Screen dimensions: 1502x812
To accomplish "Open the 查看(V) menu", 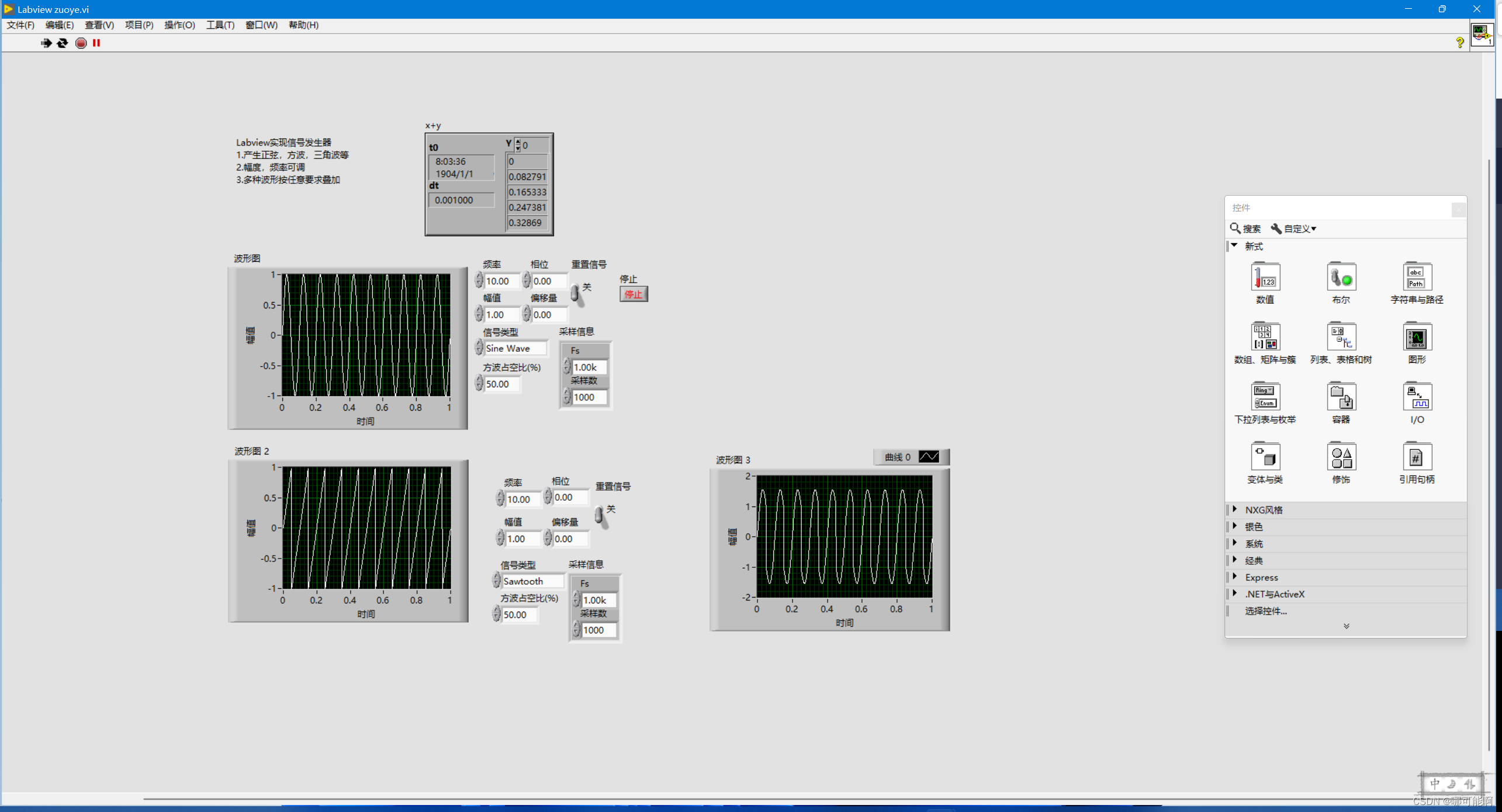I will pyautogui.click(x=99, y=25).
